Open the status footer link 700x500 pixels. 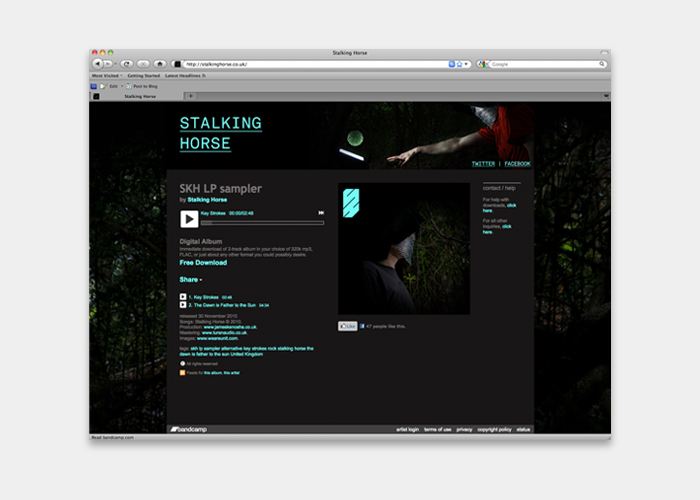[x=523, y=429]
